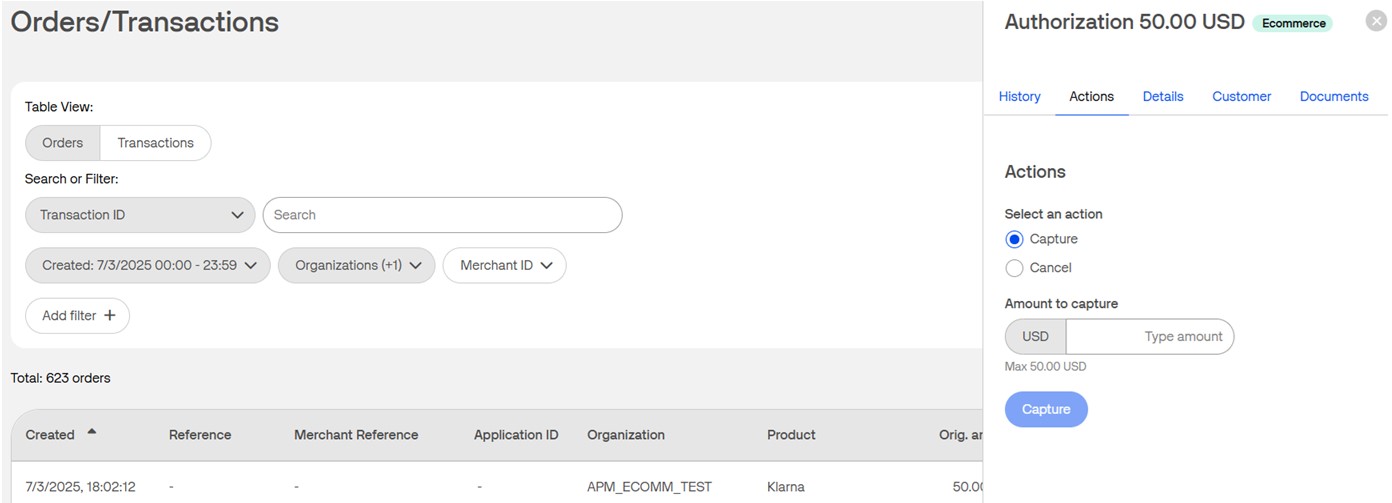The image size is (1392, 503).
Task: Close the Authorization side panel
Action: pos(1376,21)
